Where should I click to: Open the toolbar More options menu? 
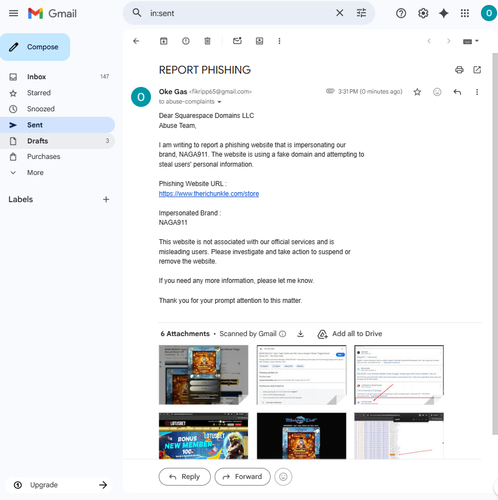[x=279, y=41]
